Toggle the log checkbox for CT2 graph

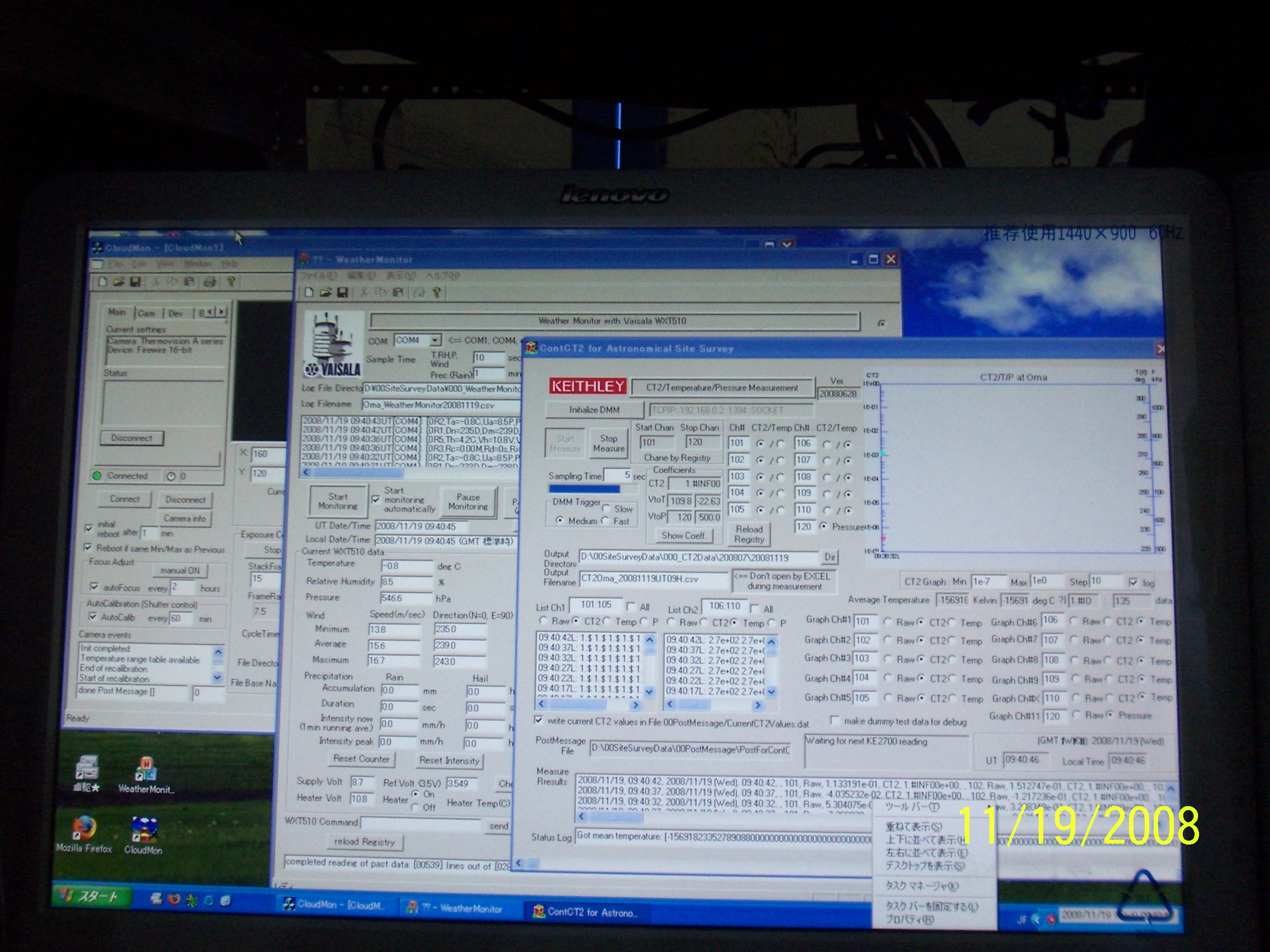coord(1133,582)
